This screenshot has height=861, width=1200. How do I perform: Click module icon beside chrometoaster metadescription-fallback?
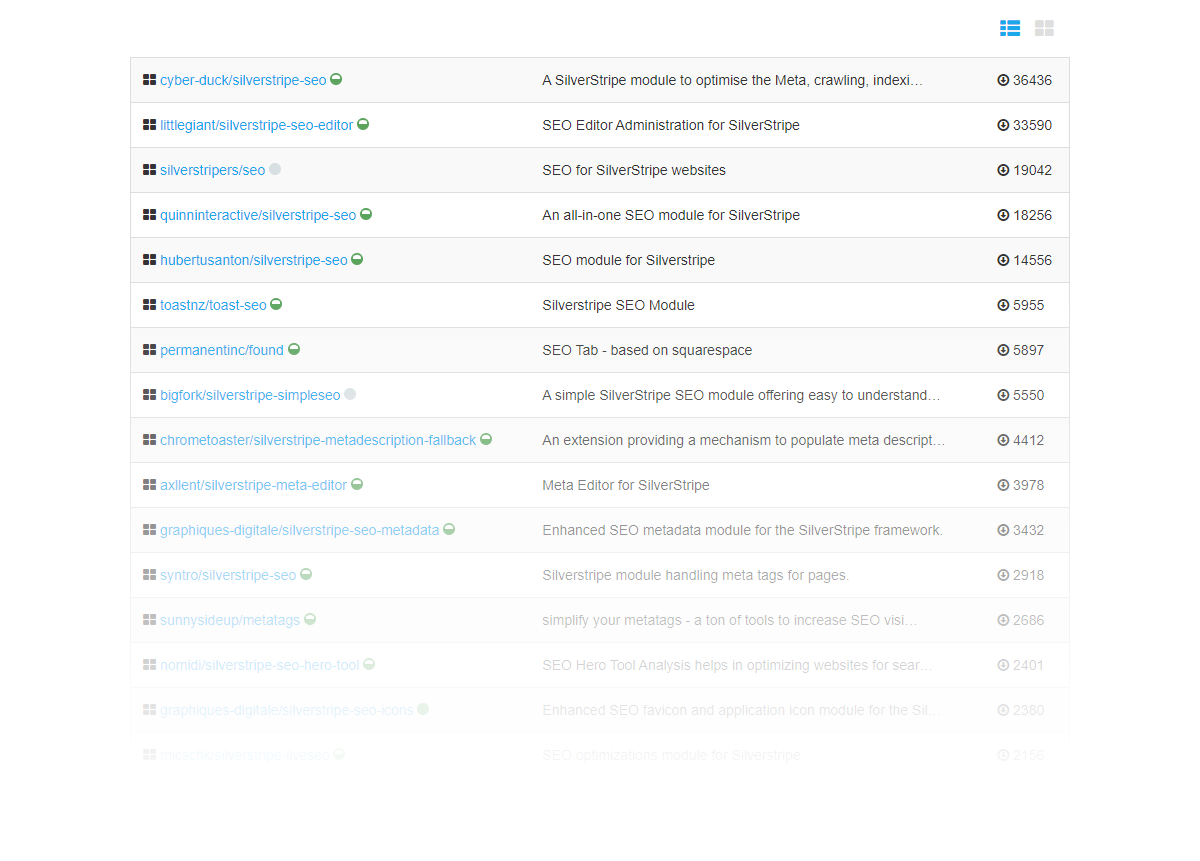(149, 440)
